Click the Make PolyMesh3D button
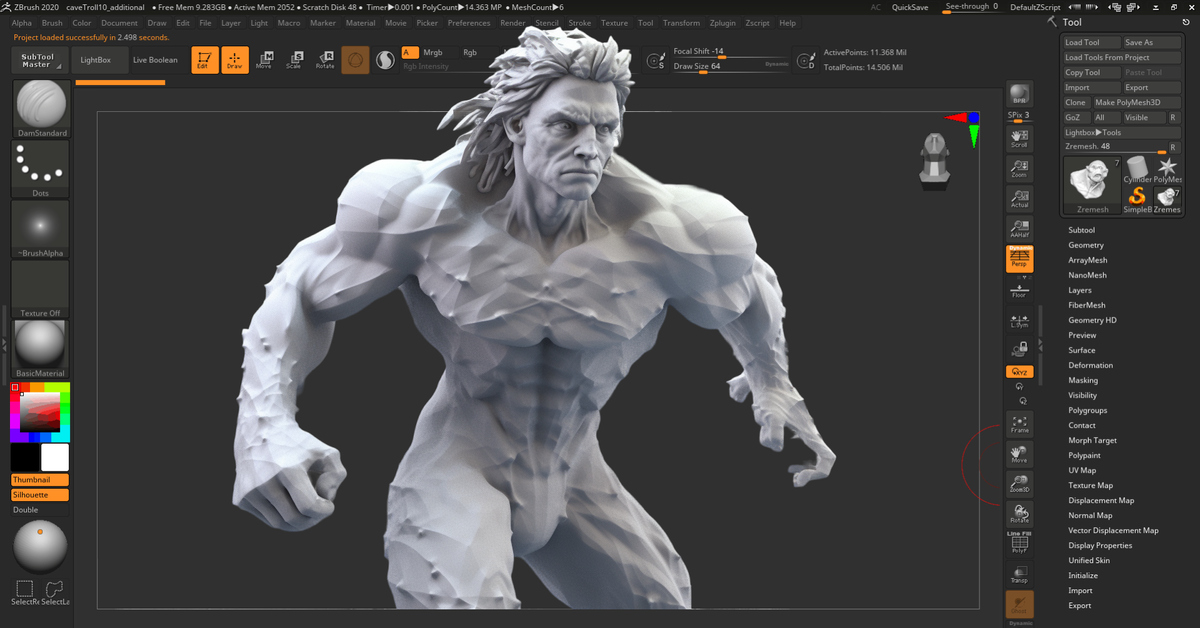 point(1127,102)
